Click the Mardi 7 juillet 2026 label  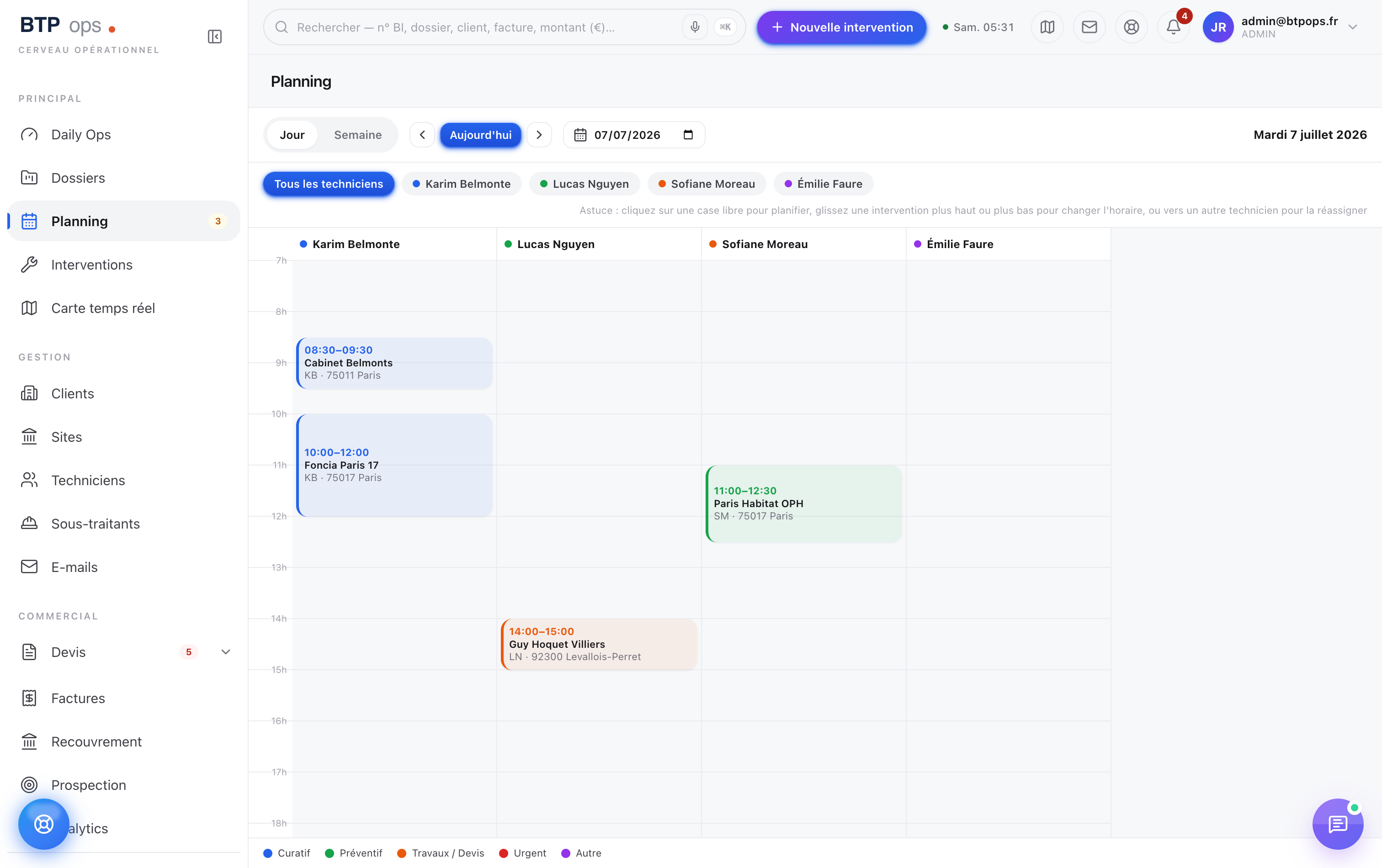click(x=1310, y=135)
